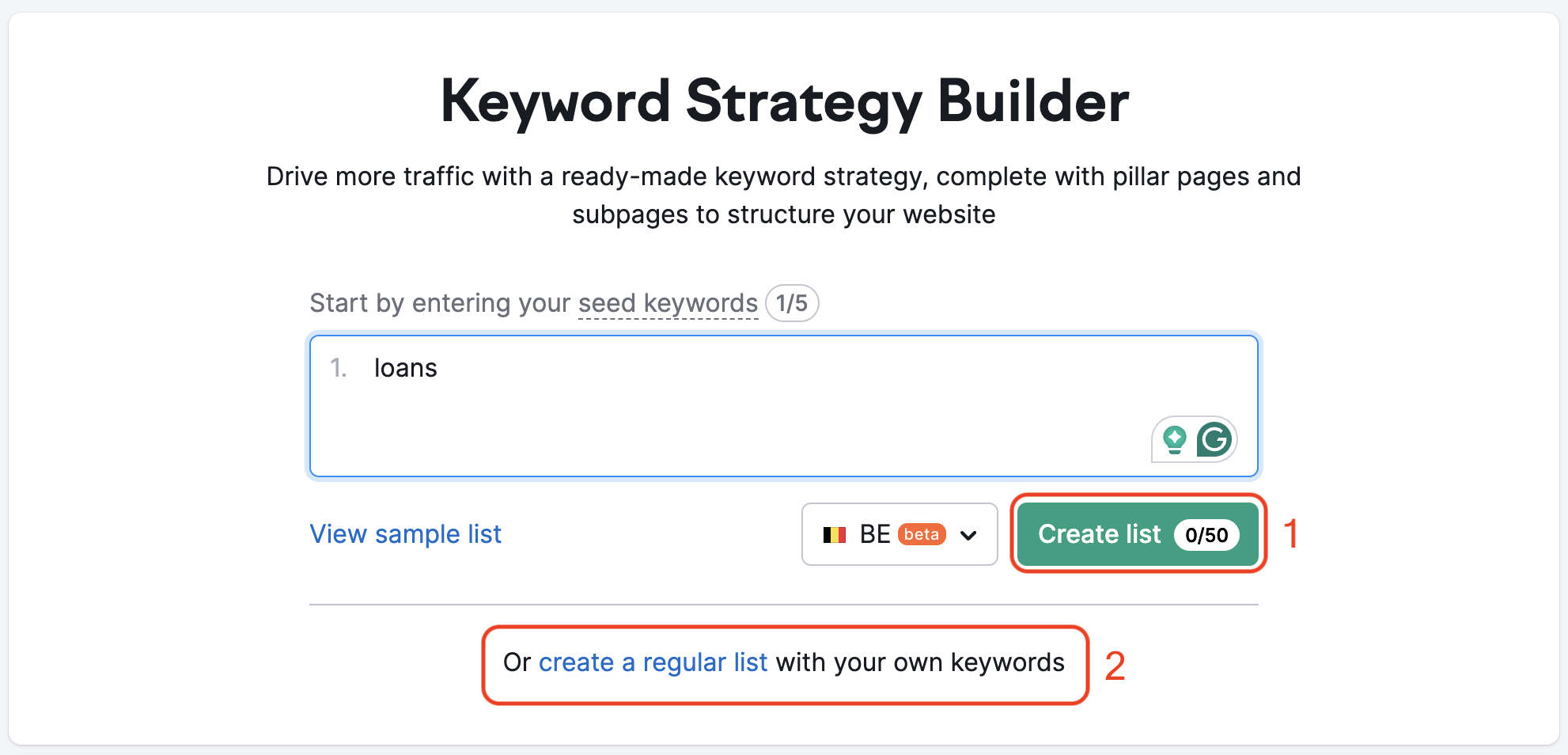
Task: Click the 0/50 counter badge
Action: point(1206,535)
